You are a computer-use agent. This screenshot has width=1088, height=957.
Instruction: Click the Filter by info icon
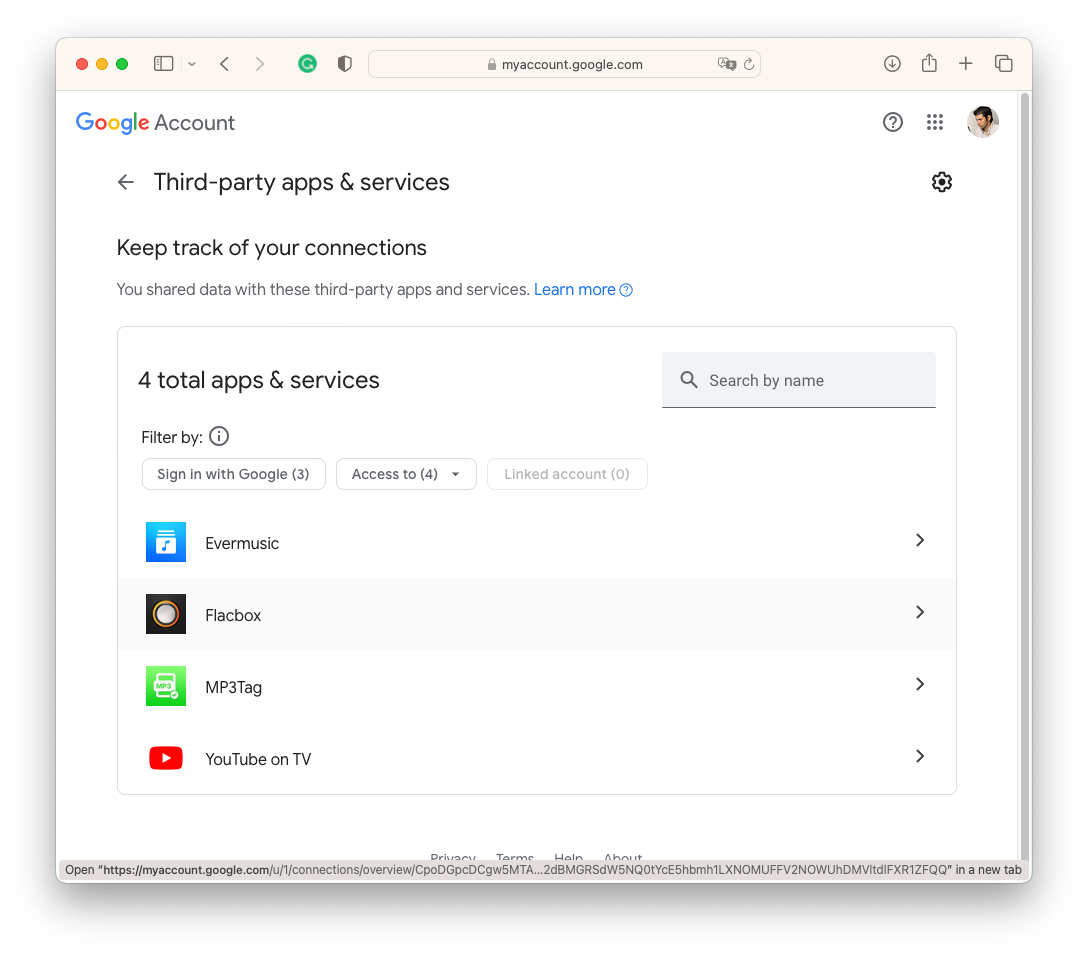(218, 436)
